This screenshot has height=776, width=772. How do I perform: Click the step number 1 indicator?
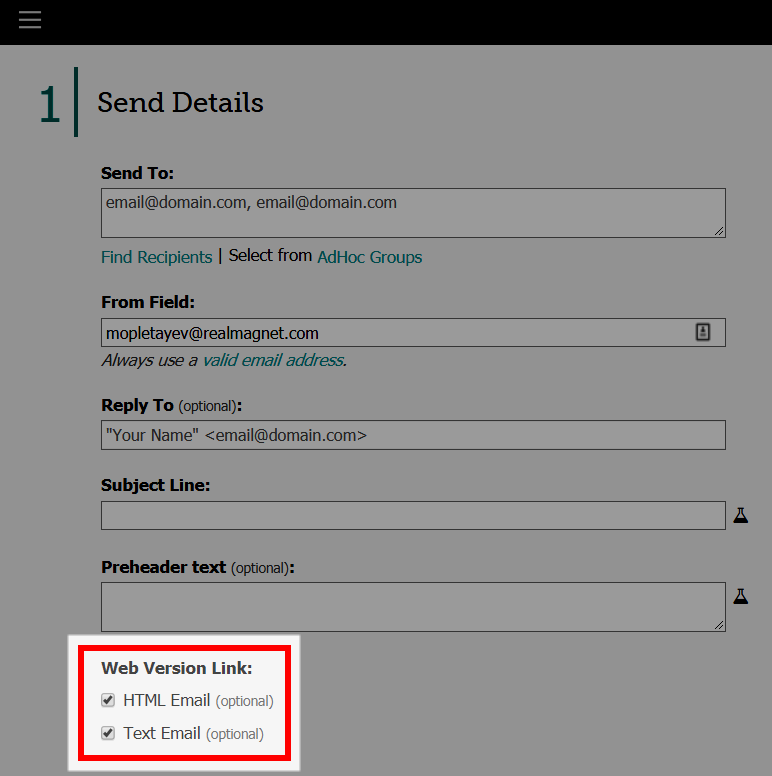(49, 104)
